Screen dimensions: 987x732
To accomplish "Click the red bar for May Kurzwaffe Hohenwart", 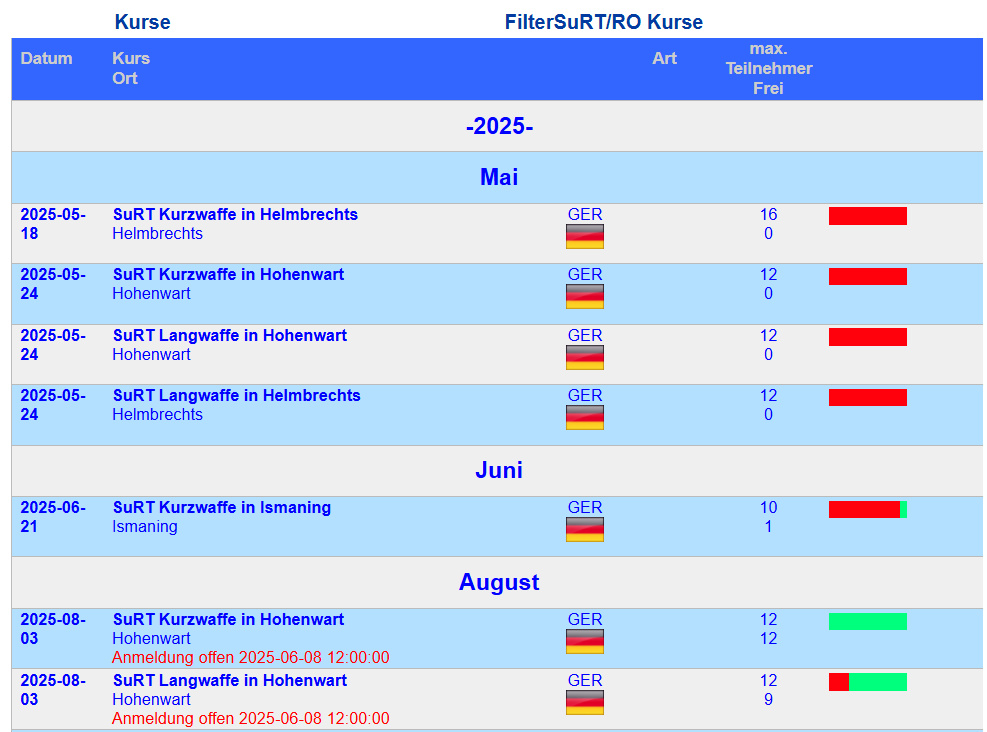I will [x=868, y=276].
